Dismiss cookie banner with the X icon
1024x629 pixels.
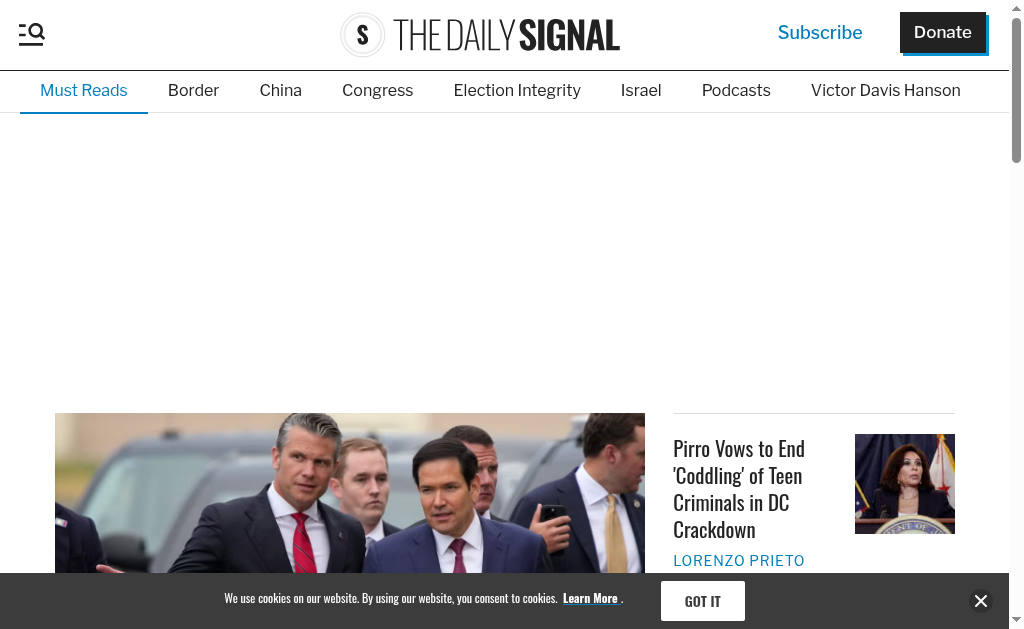980,601
